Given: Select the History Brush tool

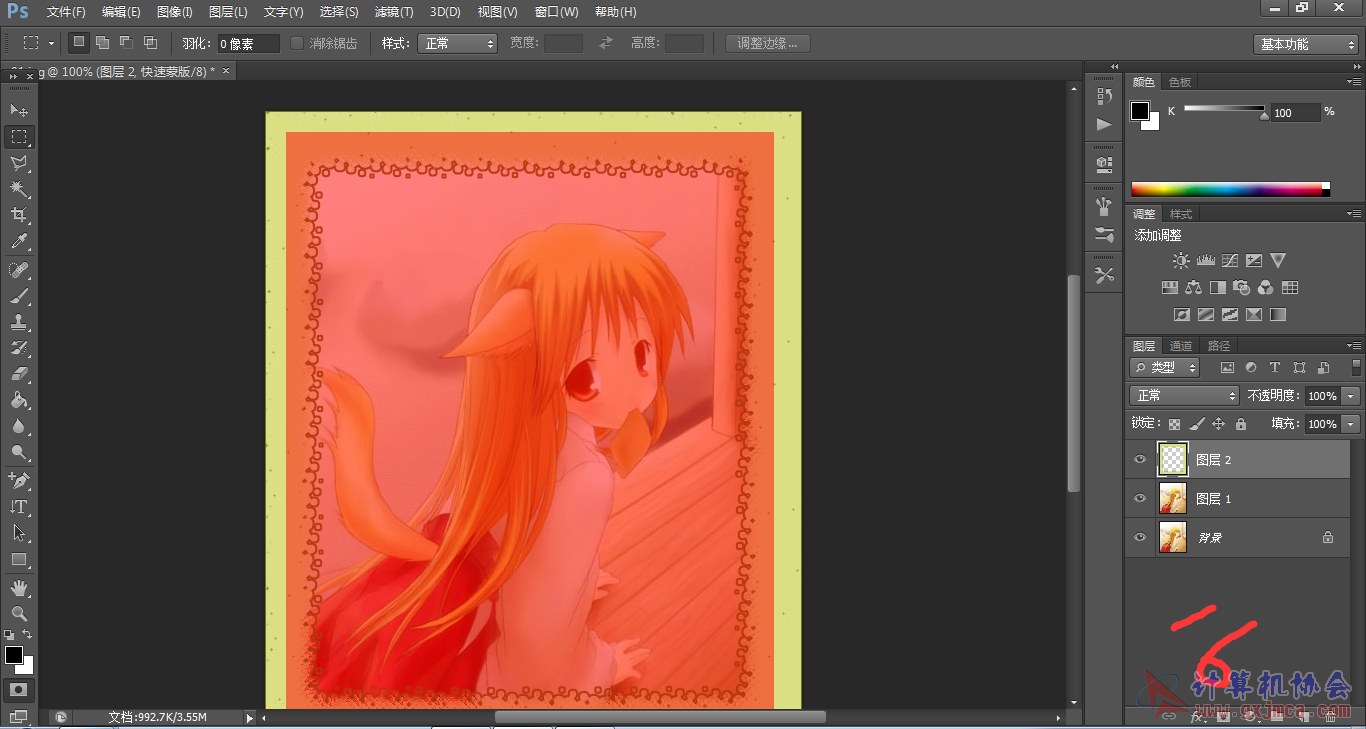Looking at the screenshot, I should point(19,349).
